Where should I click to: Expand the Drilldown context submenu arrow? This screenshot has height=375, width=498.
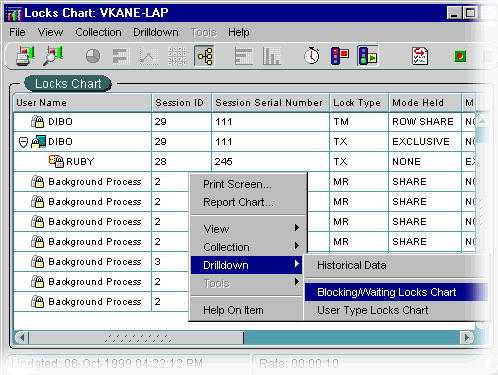(x=297, y=264)
